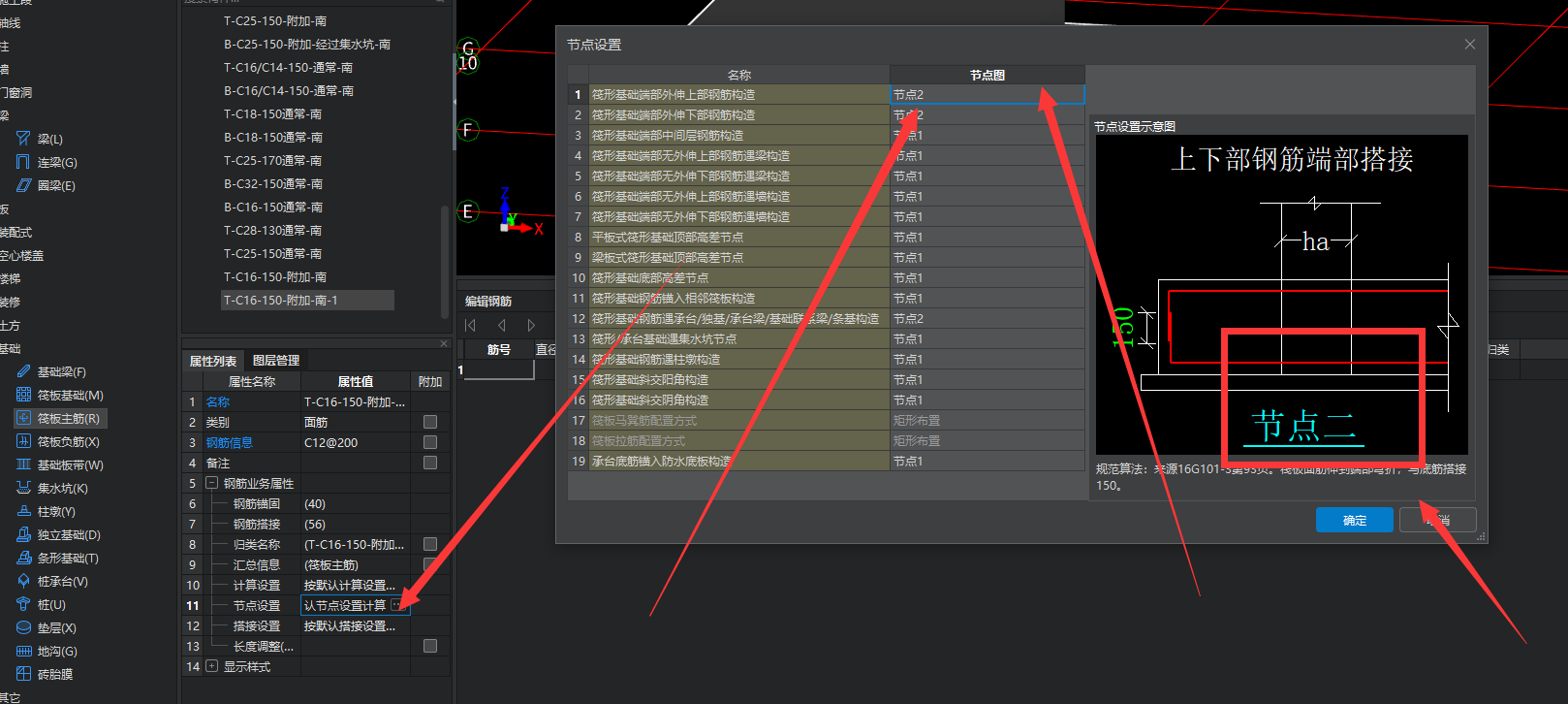
Task: Select component B-C25-150-附加-经过集水坑-南
Action: pyautogui.click(x=307, y=45)
